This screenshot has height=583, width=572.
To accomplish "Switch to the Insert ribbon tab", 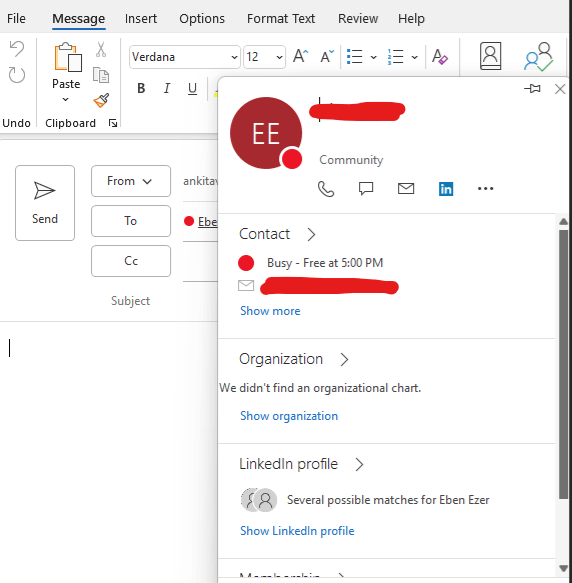I will click(141, 19).
